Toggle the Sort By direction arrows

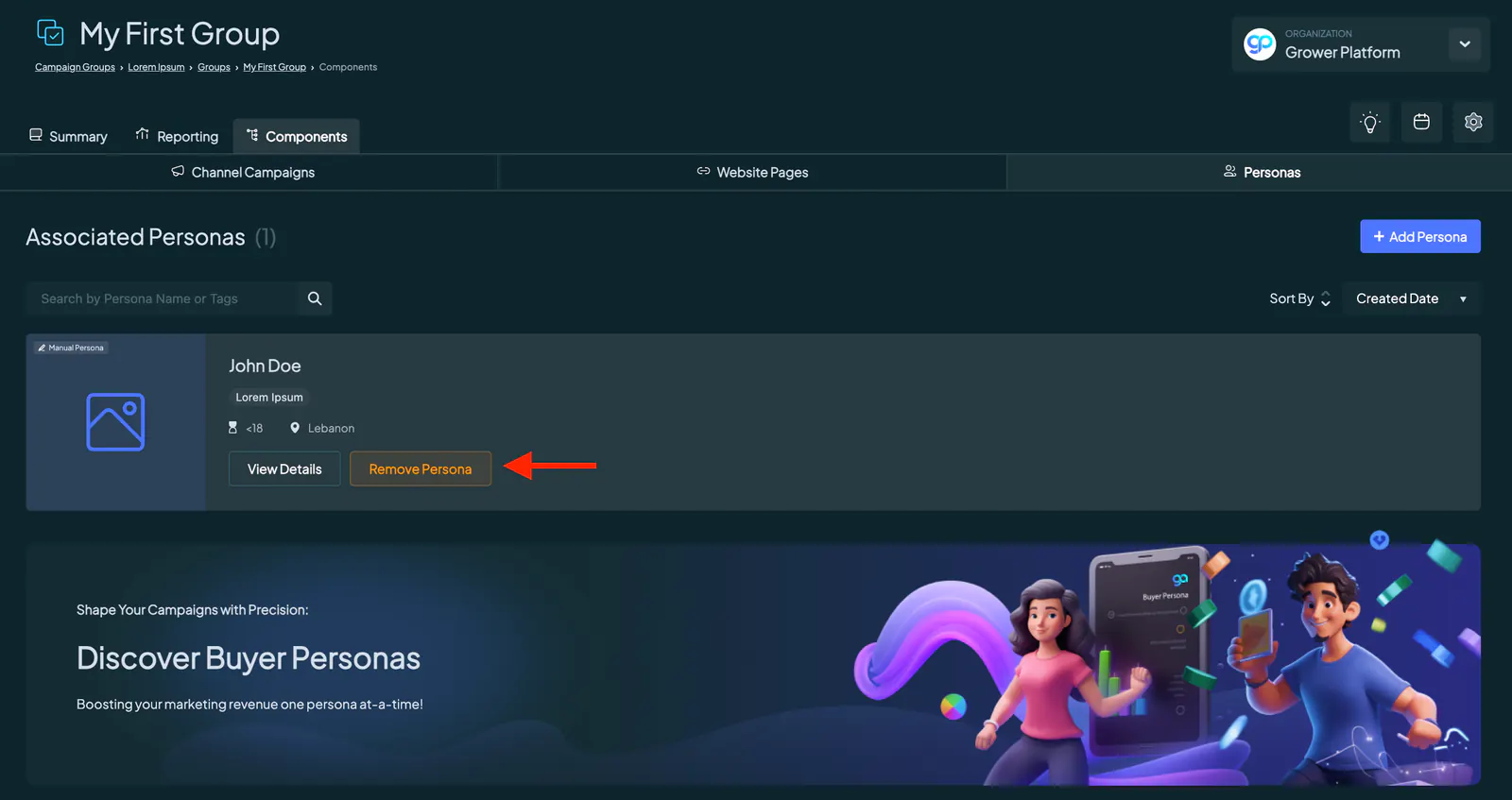1325,298
